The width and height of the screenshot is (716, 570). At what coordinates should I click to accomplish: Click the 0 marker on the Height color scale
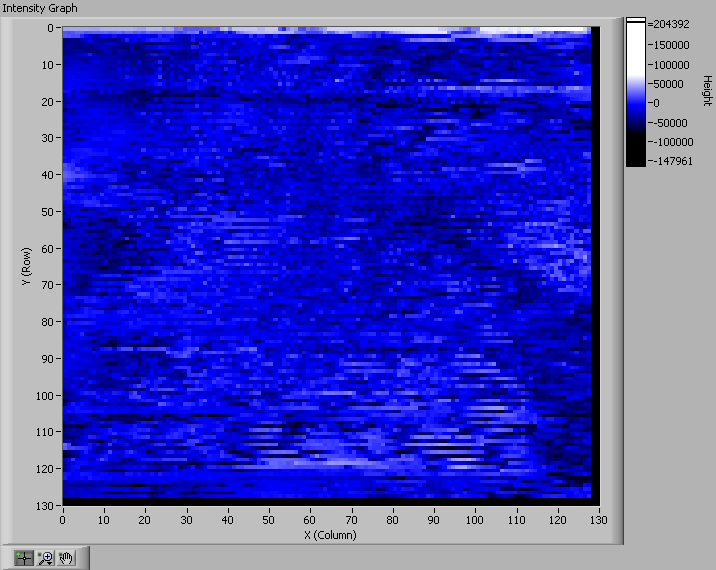click(x=657, y=103)
